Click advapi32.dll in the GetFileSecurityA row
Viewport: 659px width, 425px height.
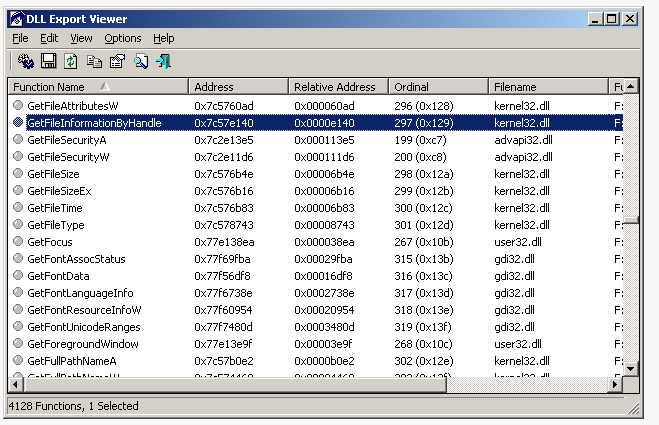click(x=523, y=140)
